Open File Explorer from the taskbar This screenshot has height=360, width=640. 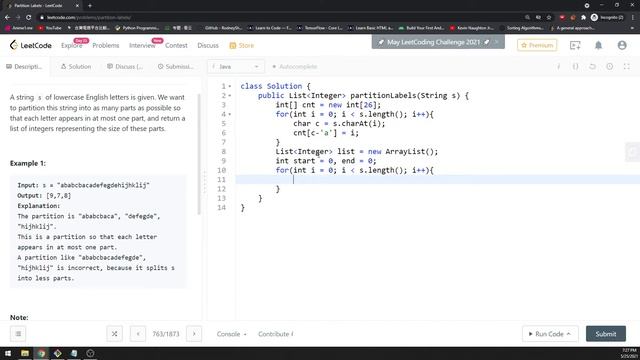[25, 353]
